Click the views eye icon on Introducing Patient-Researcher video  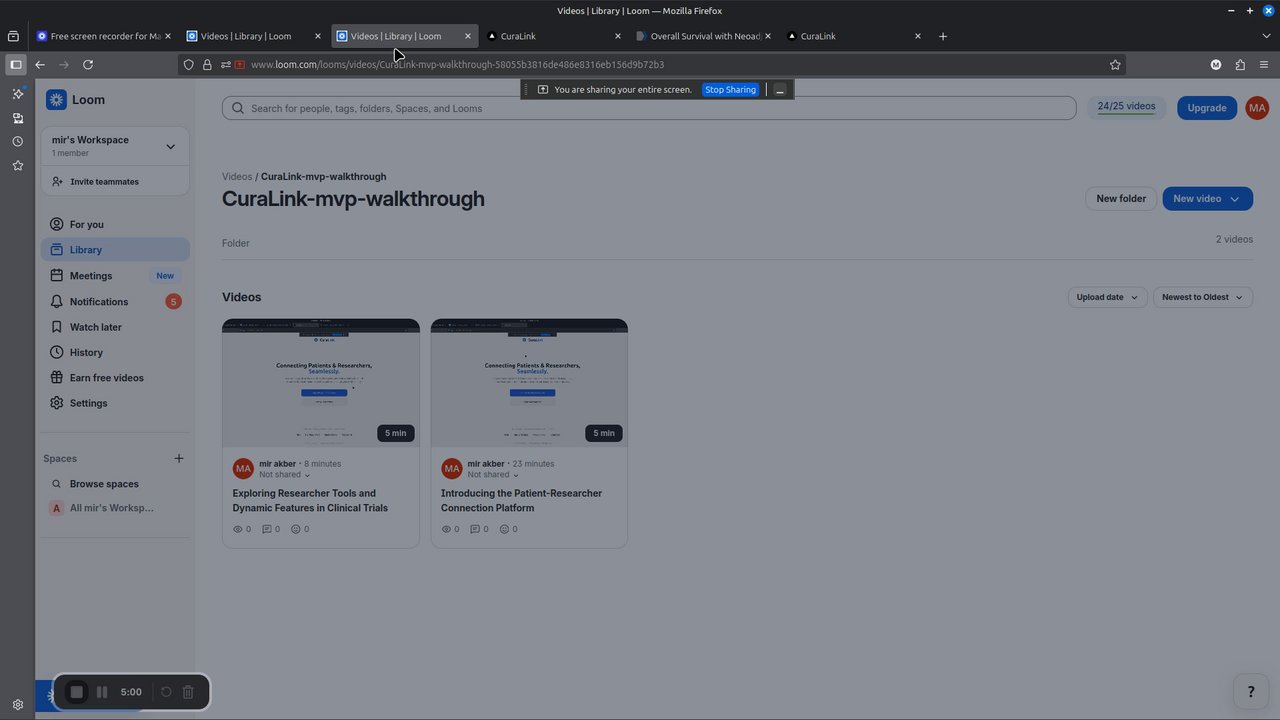[x=446, y=529]
